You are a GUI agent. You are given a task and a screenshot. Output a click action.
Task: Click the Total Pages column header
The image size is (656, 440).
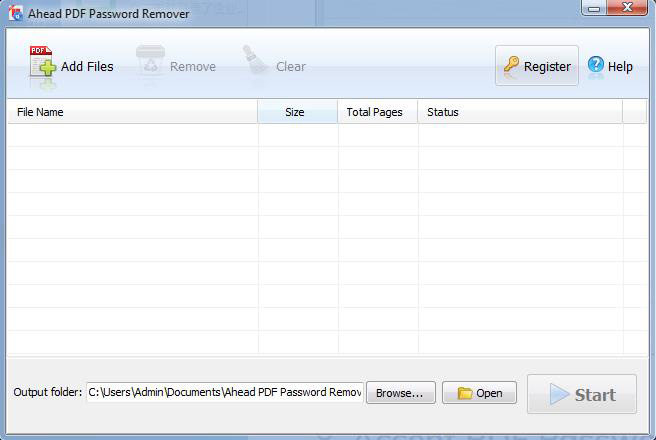[x=376, y=112]
